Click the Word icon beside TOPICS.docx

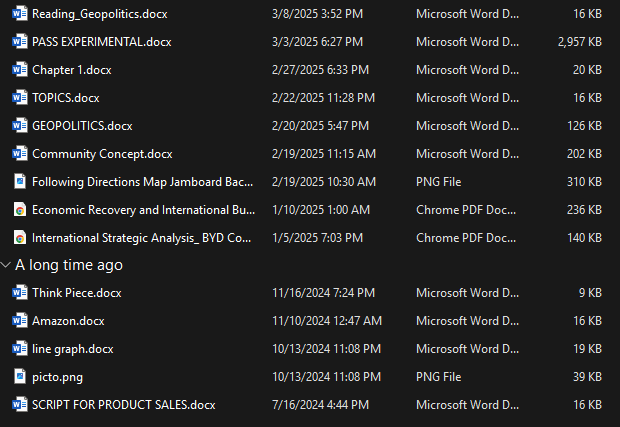coord(20,98)
